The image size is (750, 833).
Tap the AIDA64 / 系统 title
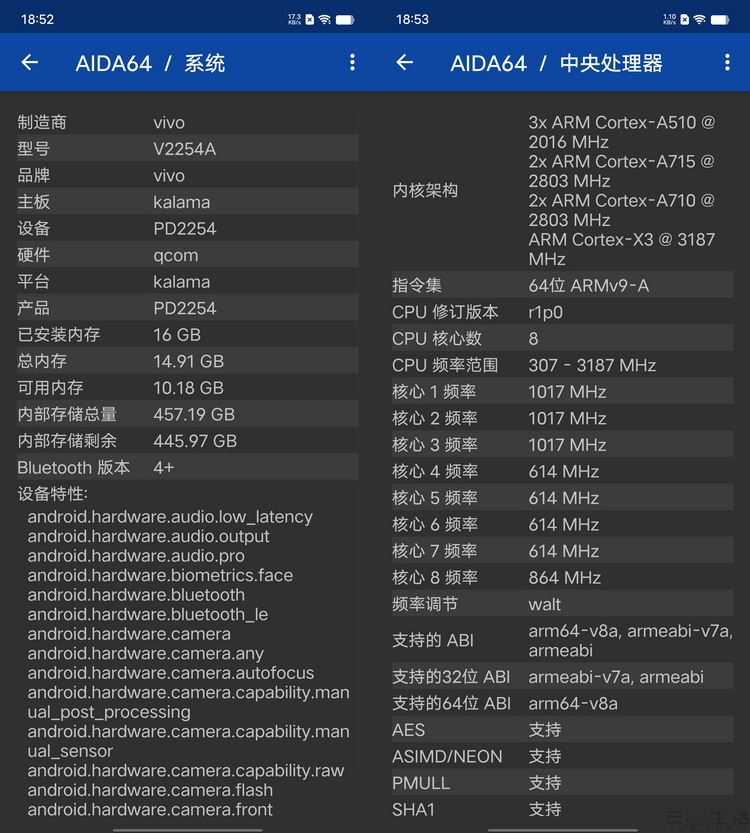pos(150,63)
